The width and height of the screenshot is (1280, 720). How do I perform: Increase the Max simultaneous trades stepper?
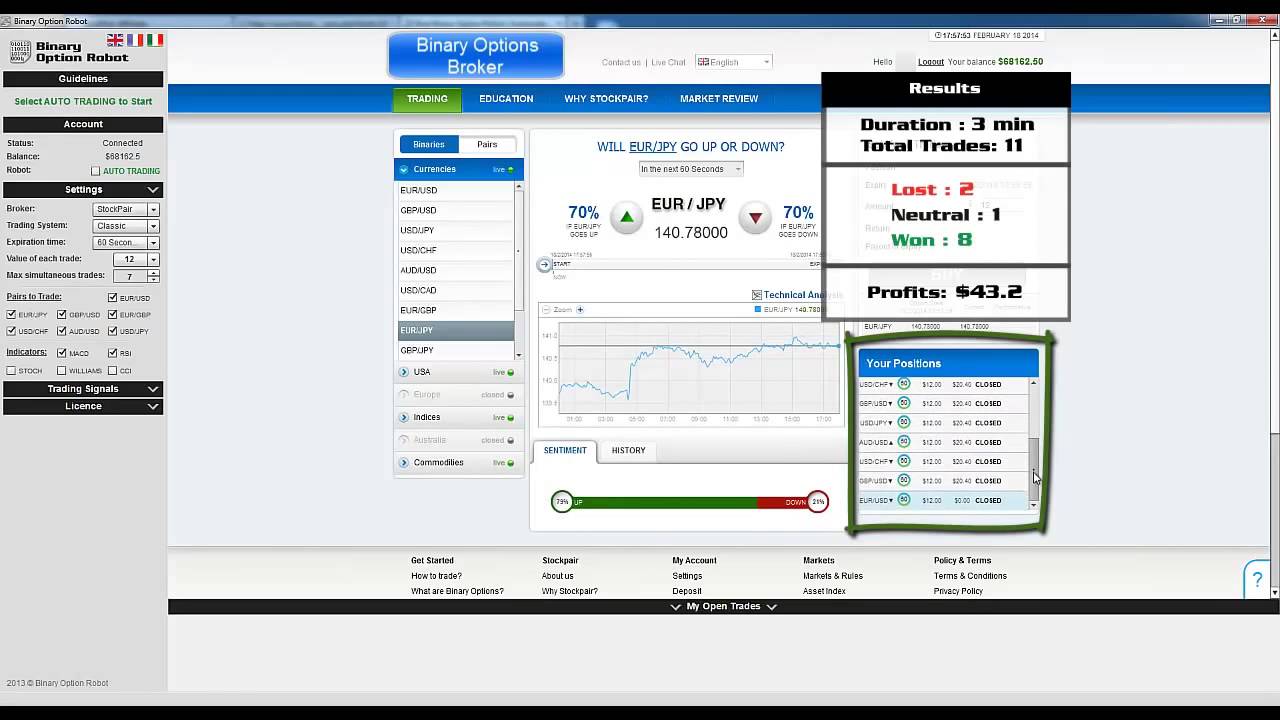coord(153,273)
